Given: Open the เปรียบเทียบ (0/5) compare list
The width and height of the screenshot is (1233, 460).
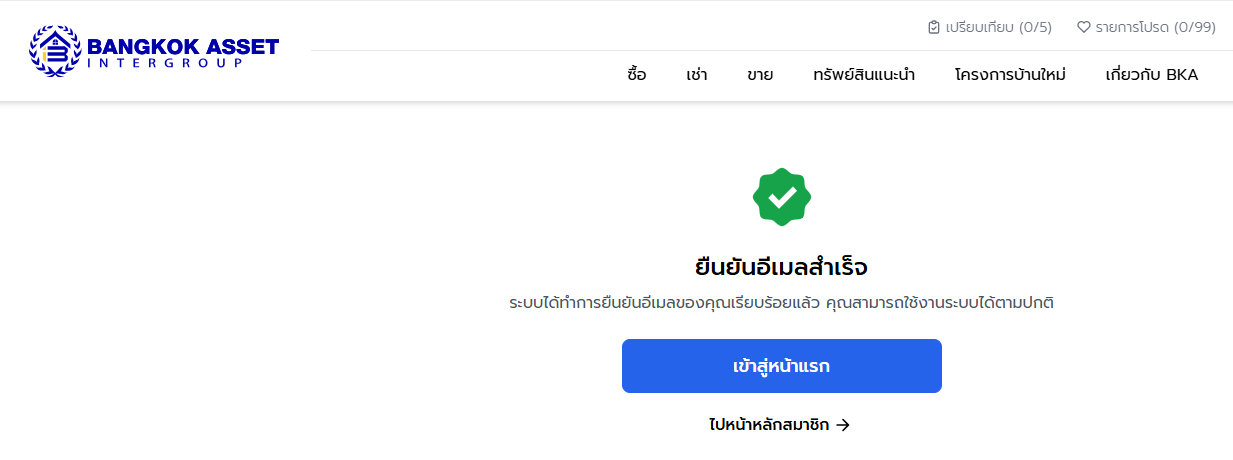Looking at the screenshot, I should coord(998,27).
